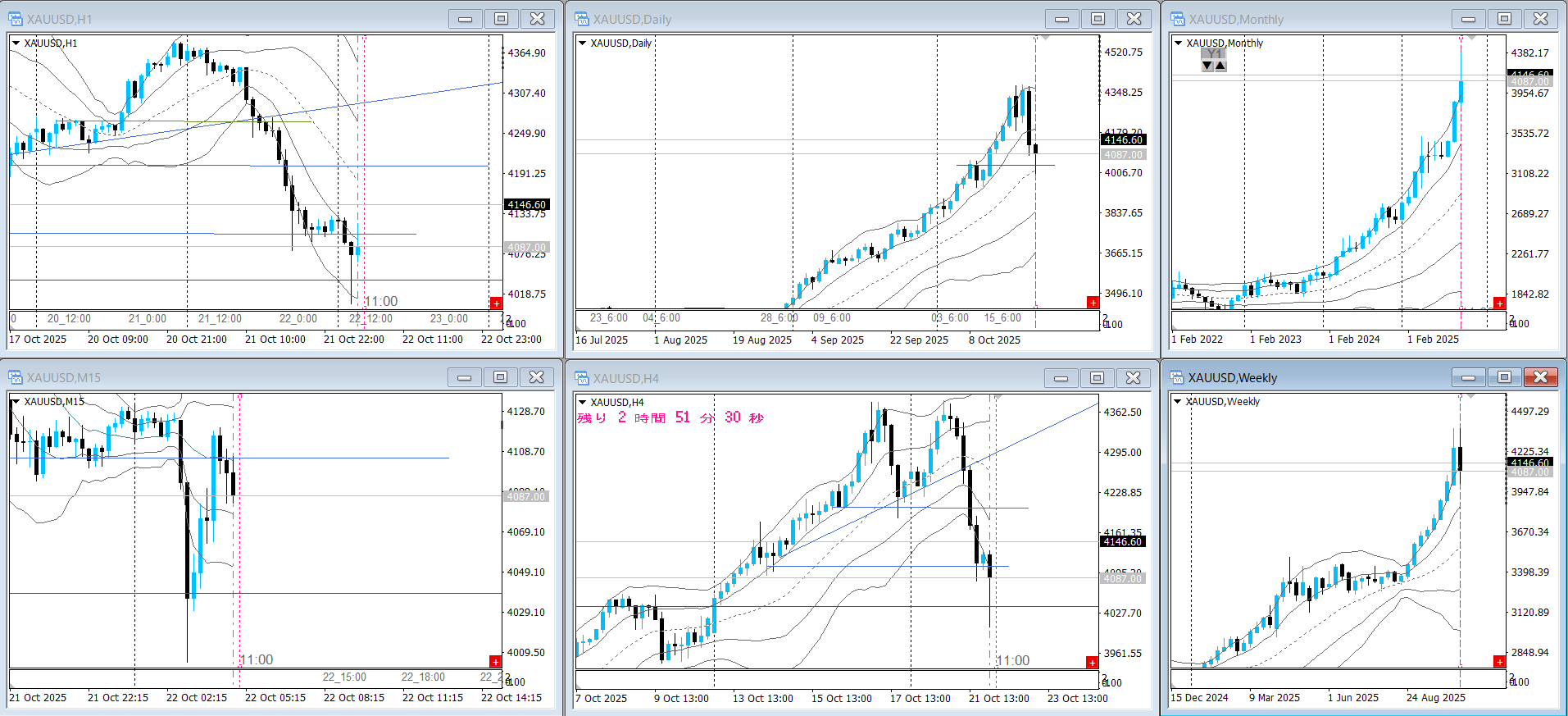Screen dimensions: 1568x716
Task: Open the XAUUSD,Daily chart label triangle
Action: pos(583,43)
